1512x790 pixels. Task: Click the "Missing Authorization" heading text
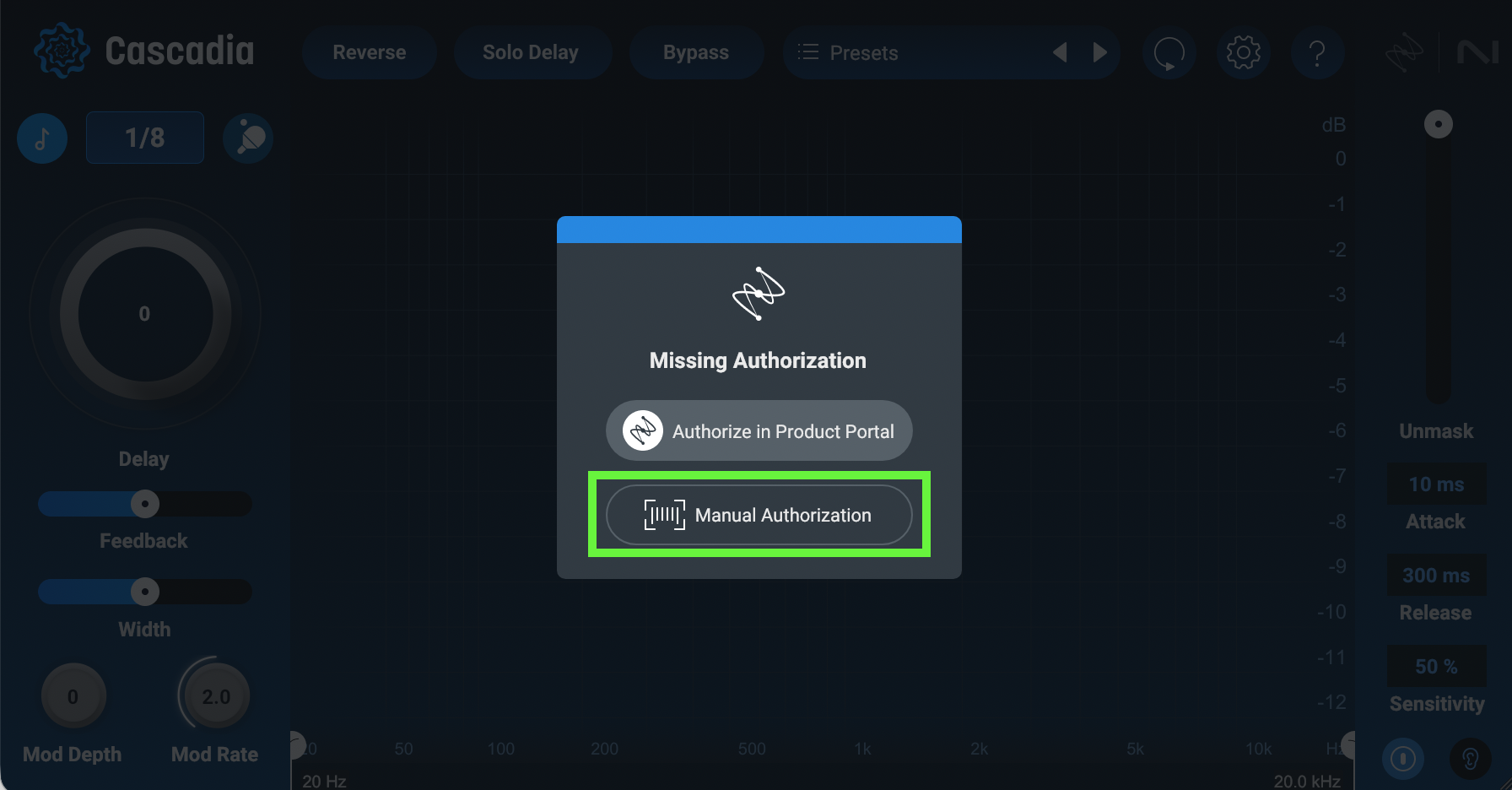click(x=758, y=360)
